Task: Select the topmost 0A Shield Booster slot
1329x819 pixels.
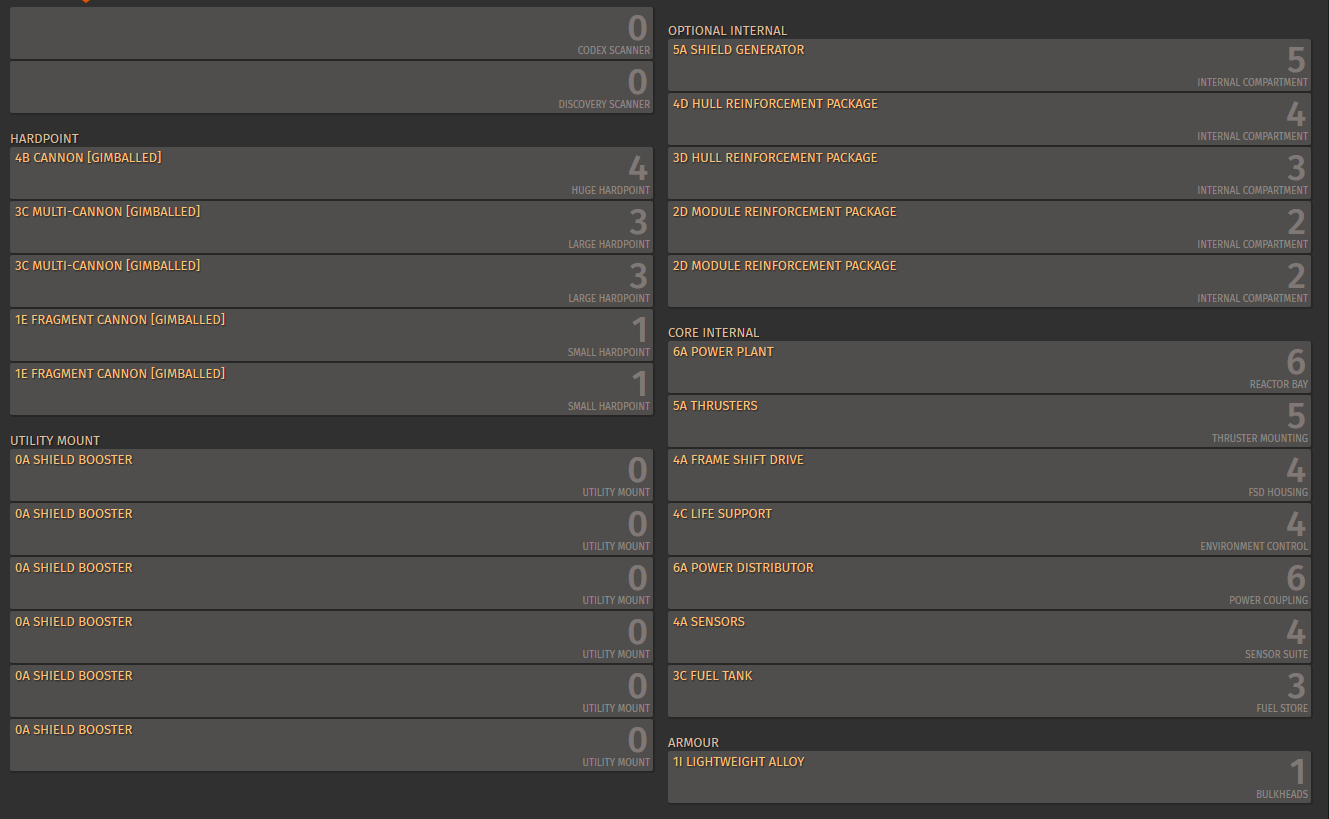Action: coord(331,475)
